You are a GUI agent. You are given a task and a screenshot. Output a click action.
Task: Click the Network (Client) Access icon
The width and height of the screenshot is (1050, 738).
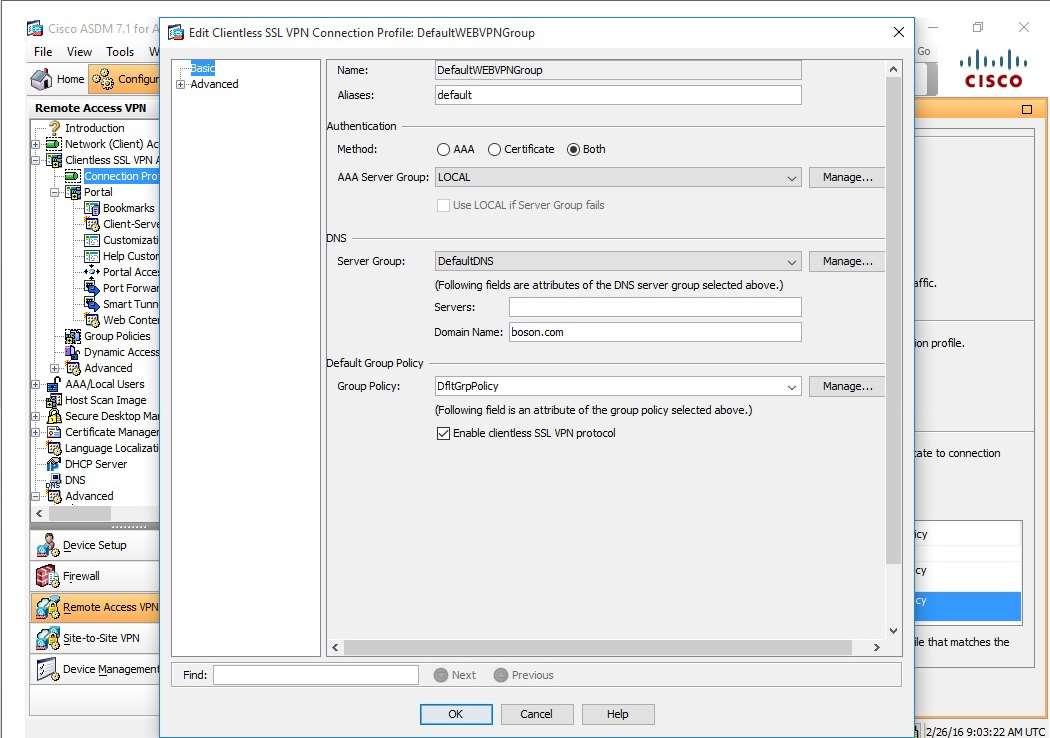pos(54,144)
